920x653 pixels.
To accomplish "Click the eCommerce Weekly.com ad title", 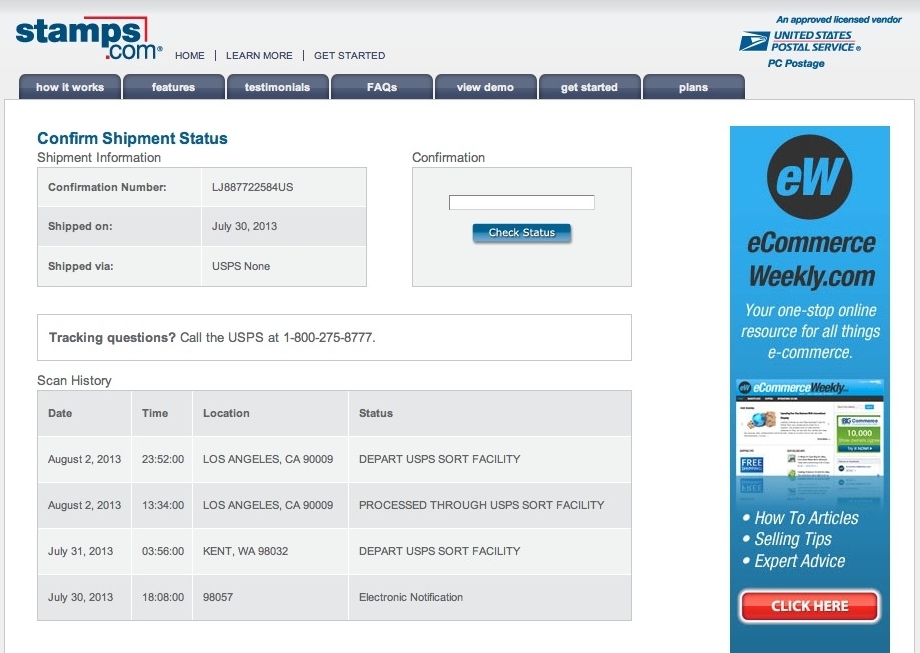I will (x=811, y=260).
